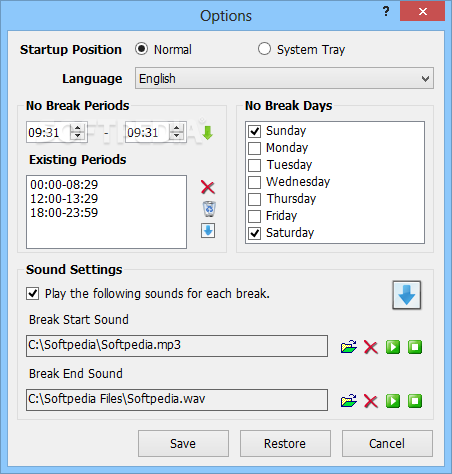Click the Restore button
Image resolution: width=452 pixels, height=474 pixels.
[285, 443]
